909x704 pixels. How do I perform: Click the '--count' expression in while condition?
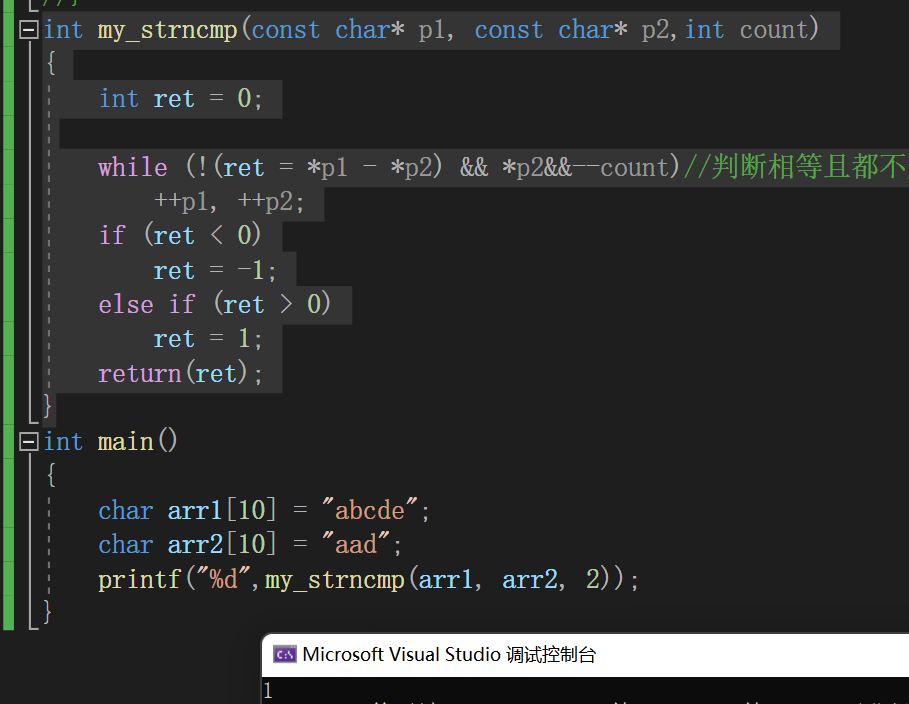click(621, 168)
